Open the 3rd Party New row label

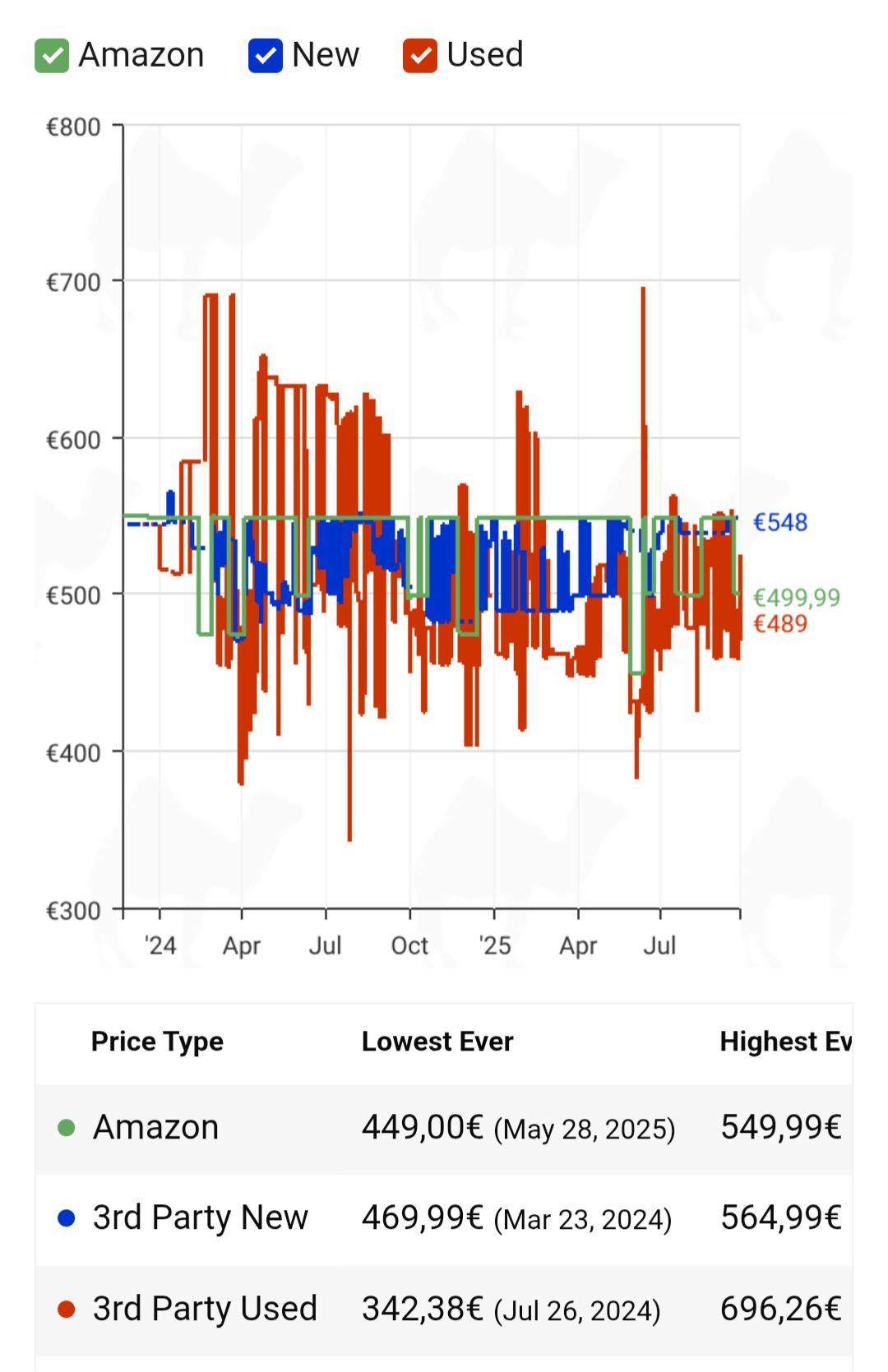(200, 1217)
